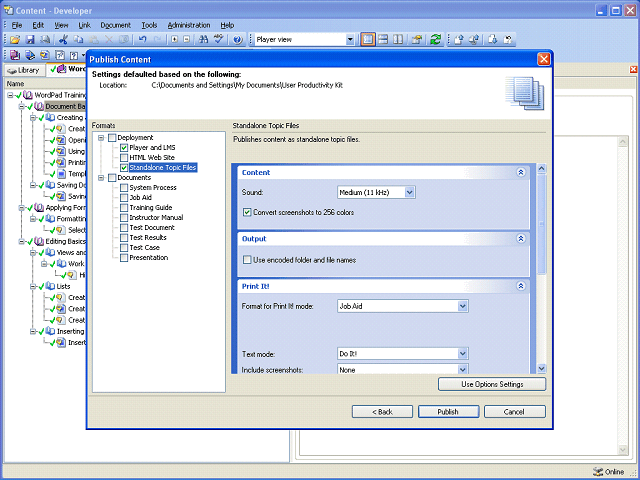This screenshot has height=480, width=640.
Task: Click the properties lock toolbar icon
Action: [417, 40]
